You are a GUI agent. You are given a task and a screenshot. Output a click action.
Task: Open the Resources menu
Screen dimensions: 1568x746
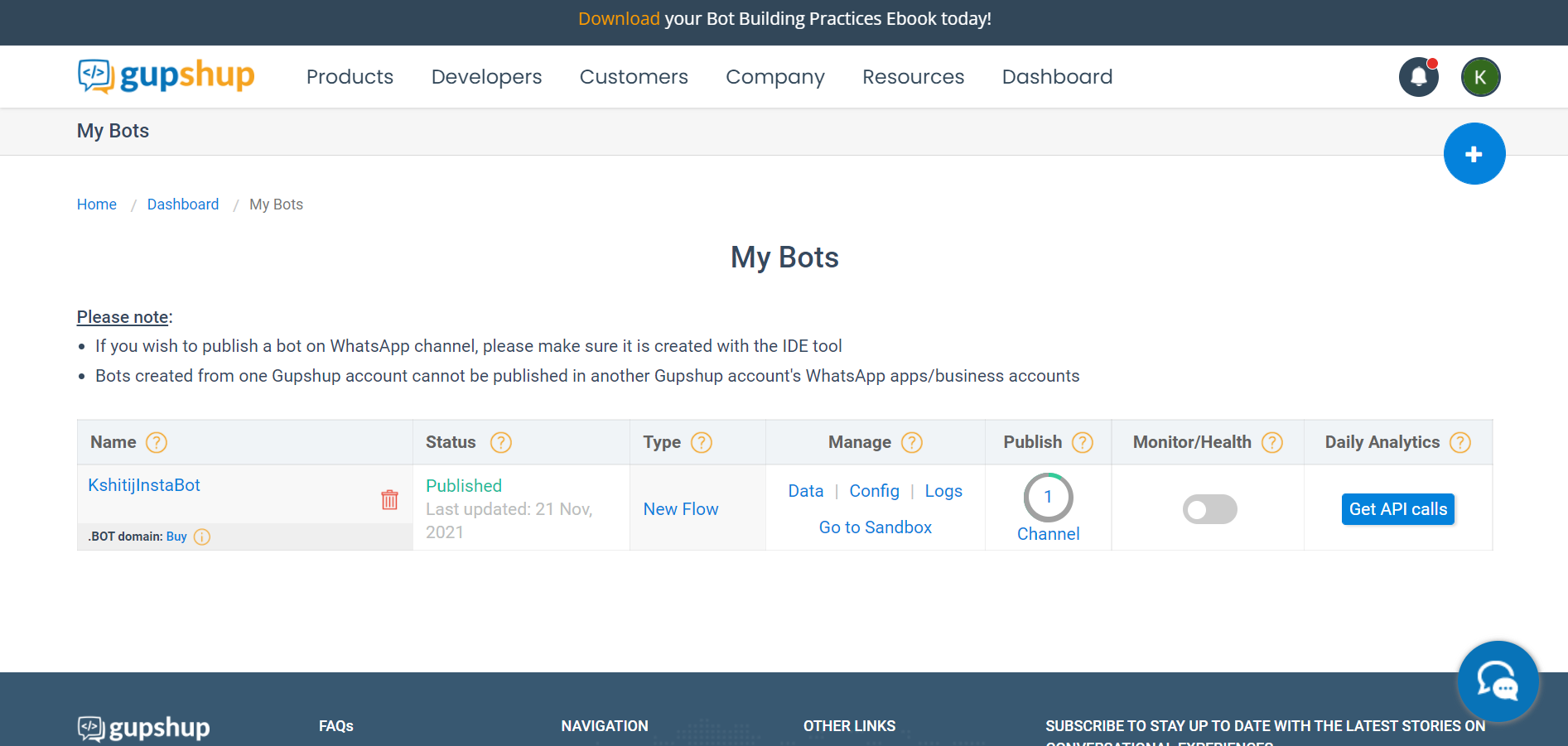[x=914, y=77]
